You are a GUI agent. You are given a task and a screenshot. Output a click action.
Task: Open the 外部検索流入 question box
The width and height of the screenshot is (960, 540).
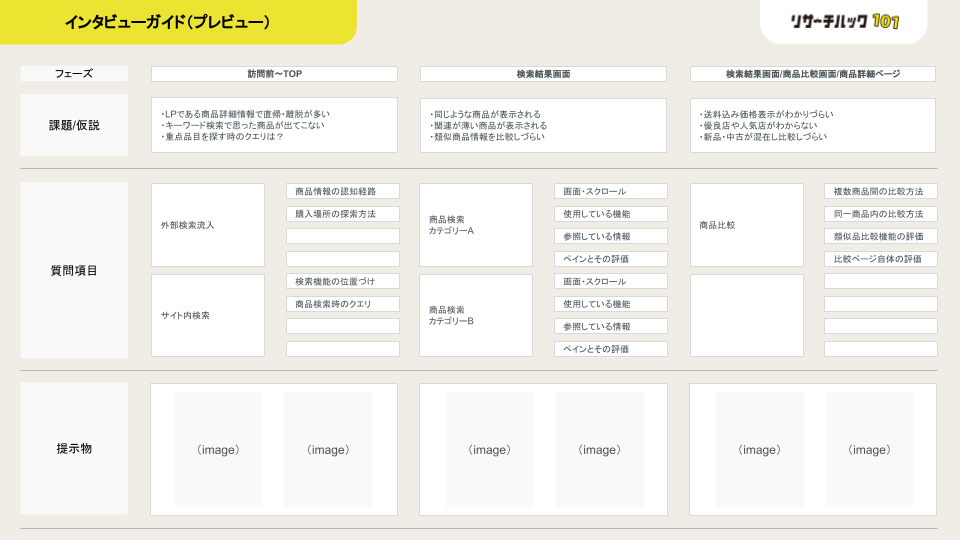point(208,225)
